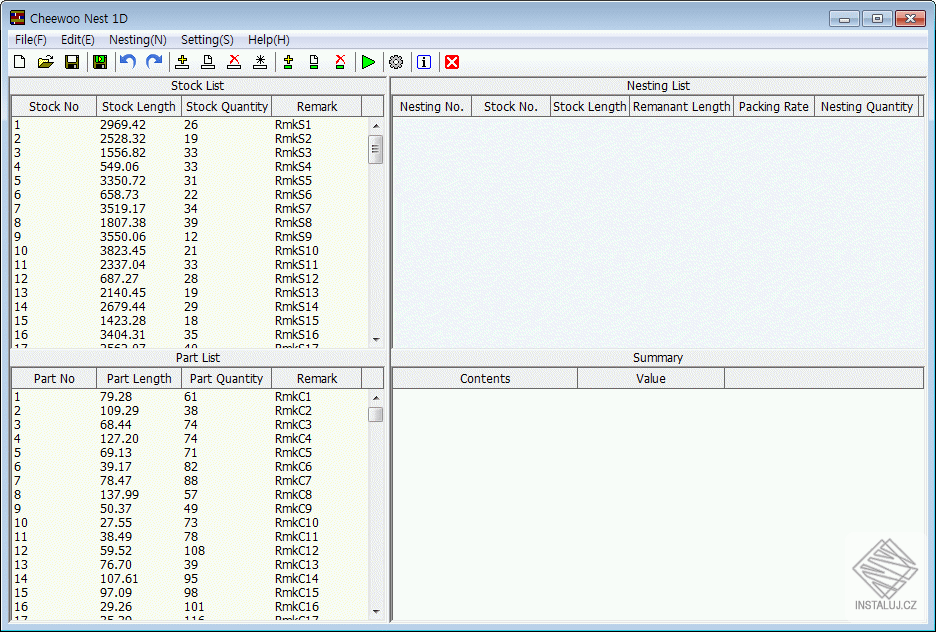This screenshot has width=936, height=632.
Task: Save using the floppy disk icon
Action: click(72, 62)
